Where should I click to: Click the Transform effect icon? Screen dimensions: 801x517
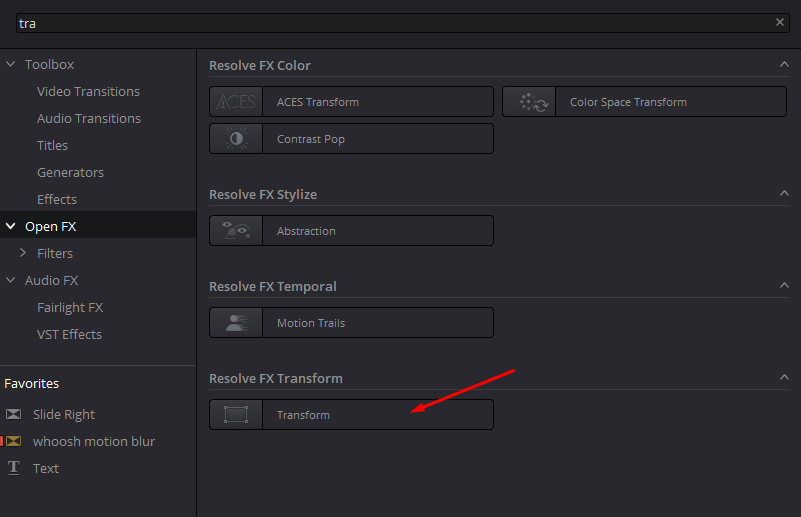[236, 415]
